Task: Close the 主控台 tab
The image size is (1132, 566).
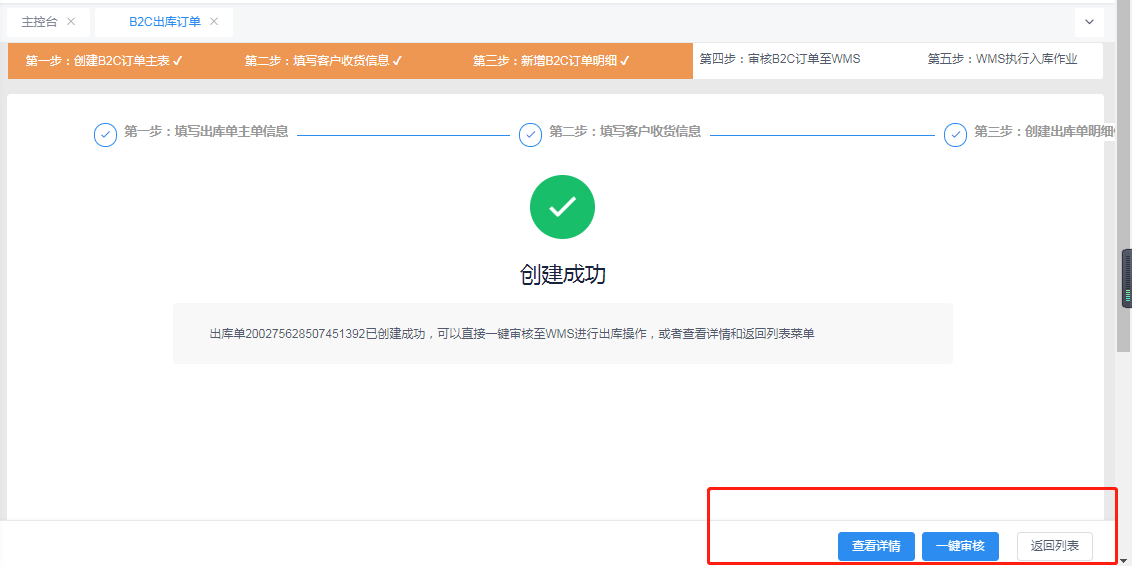Action: coord(71,22)
